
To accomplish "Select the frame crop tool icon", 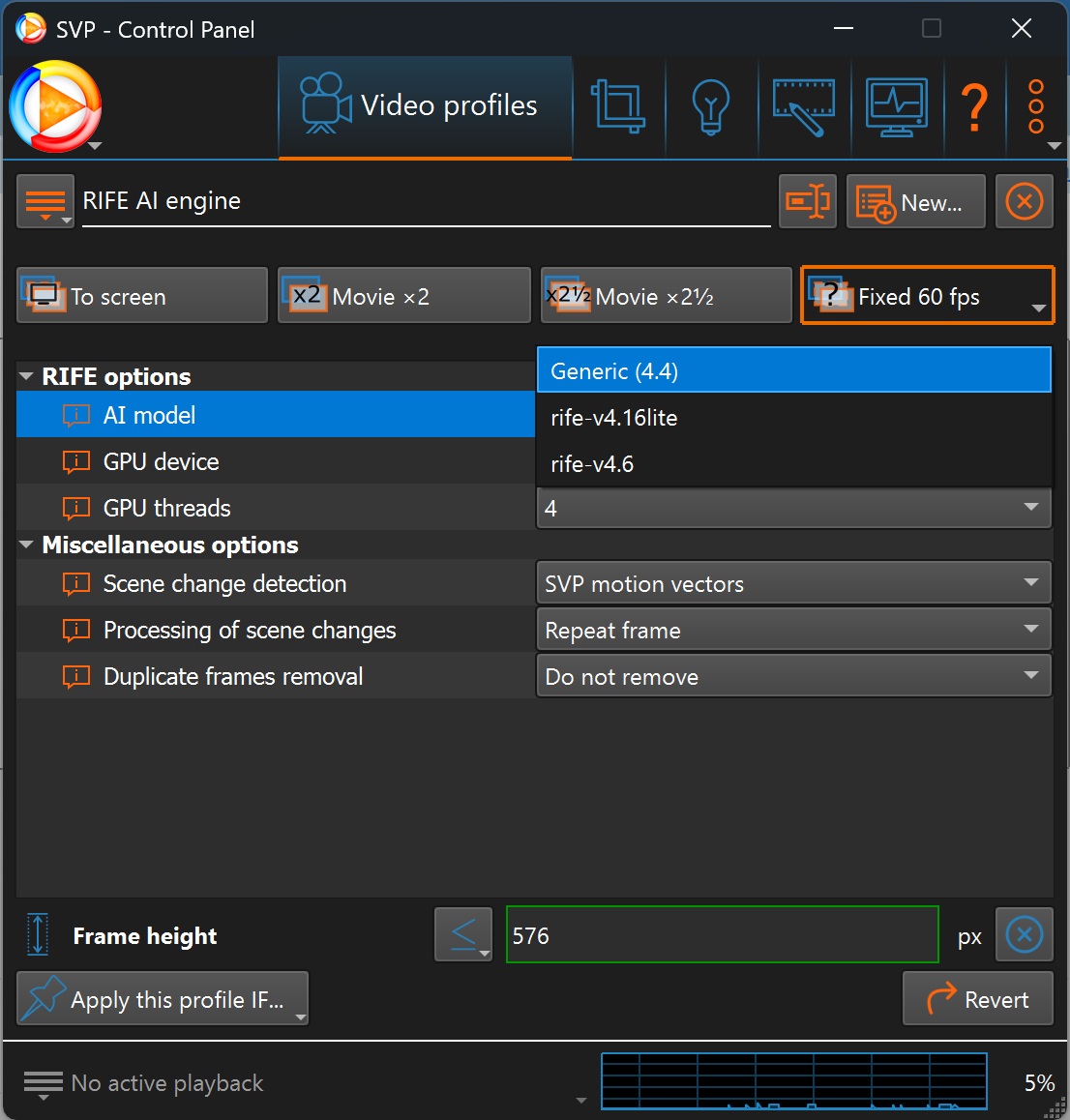I will 618,106.
